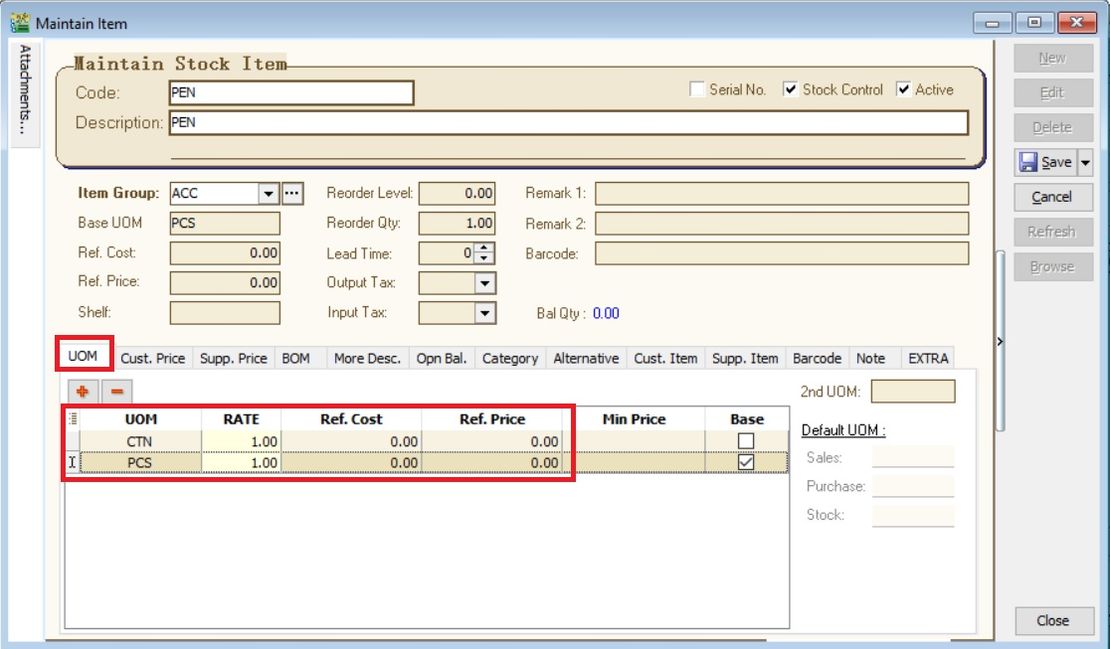
Task: Click the ellipsis button beside Item Group
Action: (292, 193)
